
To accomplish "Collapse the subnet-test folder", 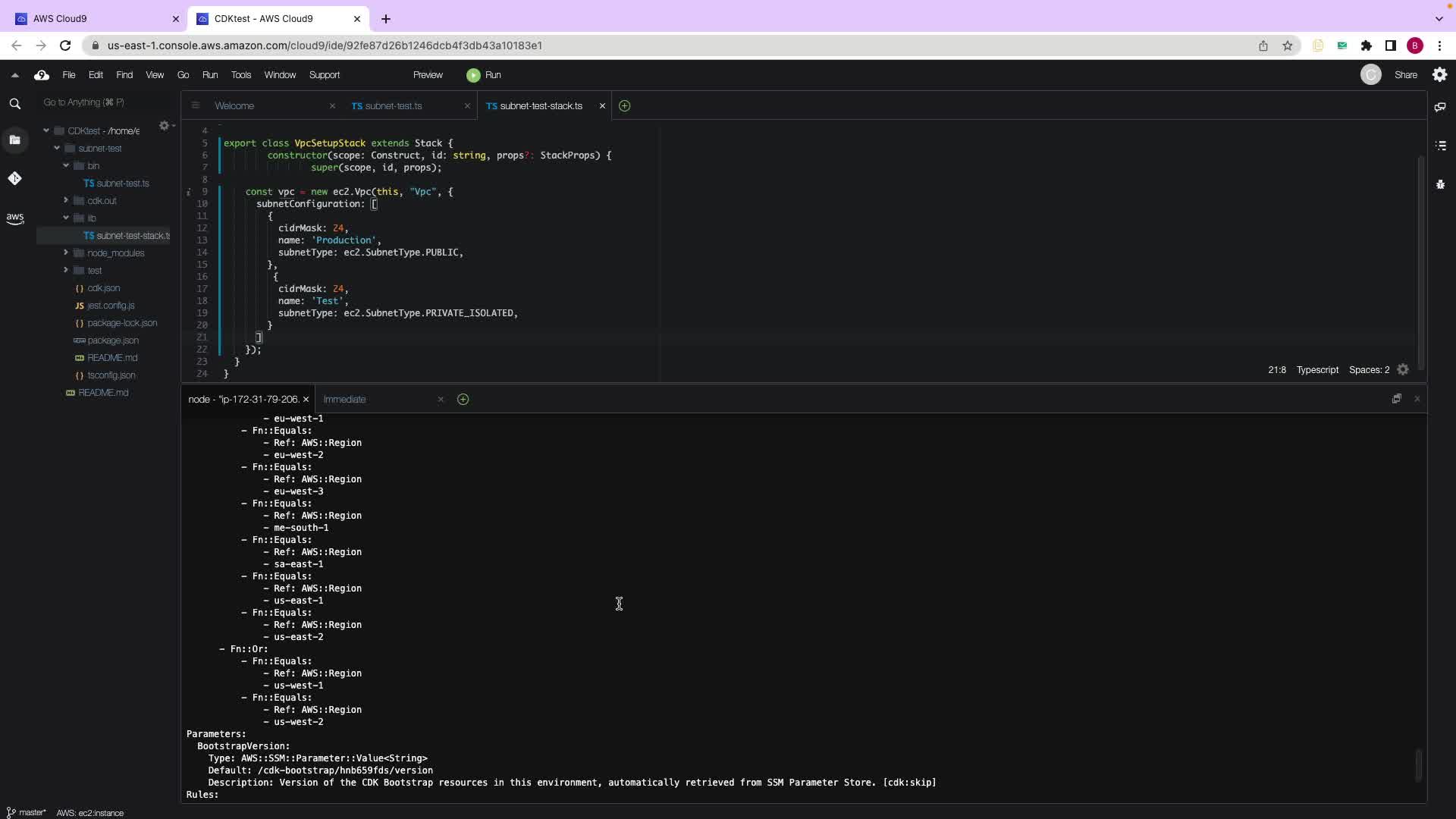I will (57, 149).
